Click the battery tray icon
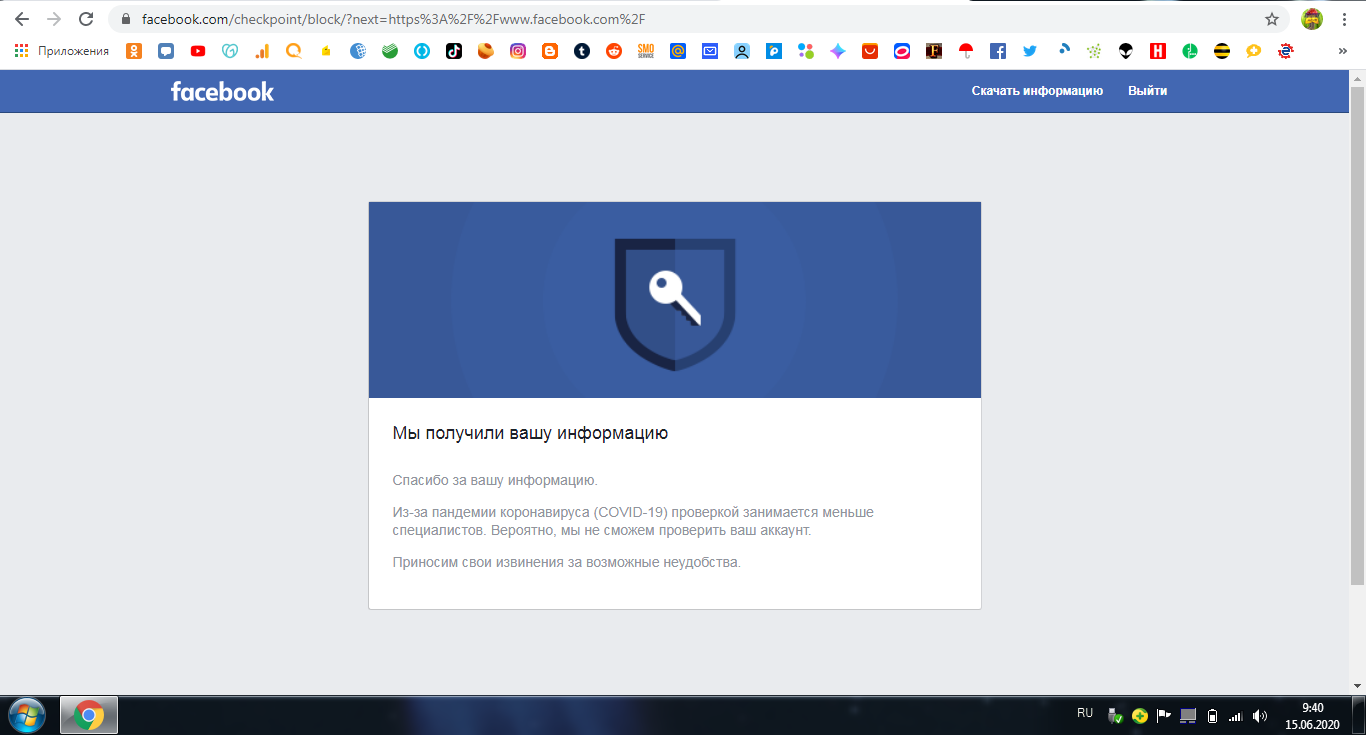 [x=1212, y=716]
